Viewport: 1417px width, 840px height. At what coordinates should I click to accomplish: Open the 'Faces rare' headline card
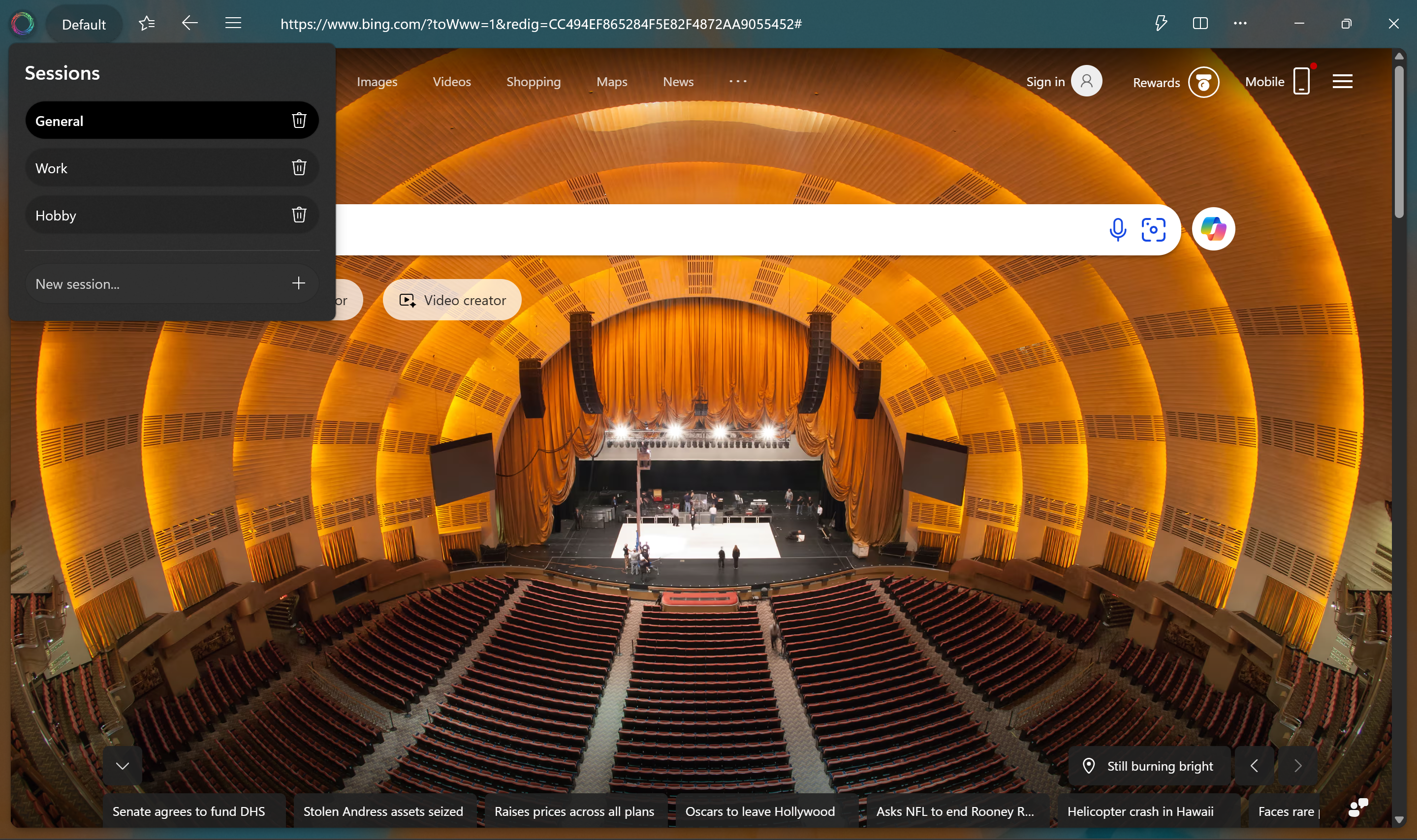pos(1285,811)
